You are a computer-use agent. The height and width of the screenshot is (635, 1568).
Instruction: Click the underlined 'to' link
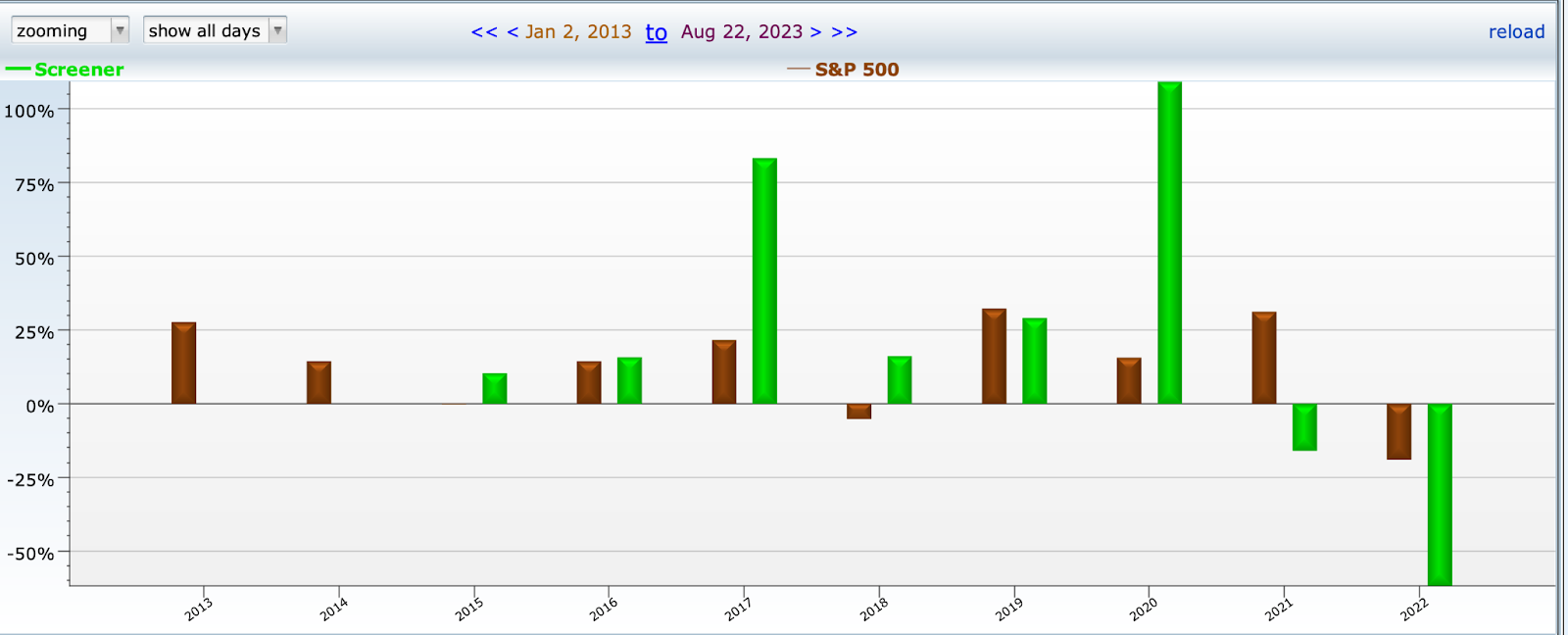click(656, 32)
